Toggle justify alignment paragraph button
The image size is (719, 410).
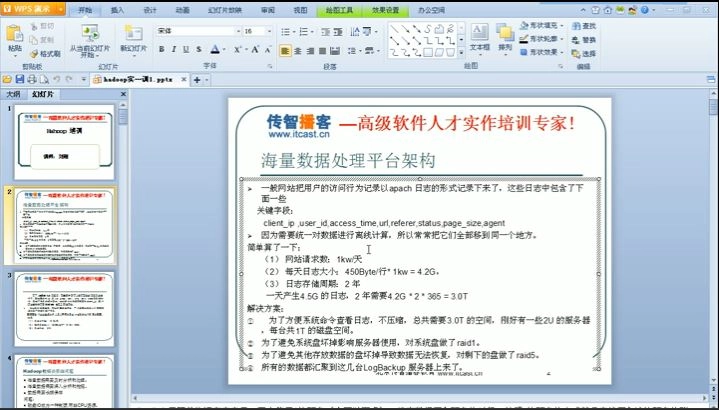coord(322,50)
